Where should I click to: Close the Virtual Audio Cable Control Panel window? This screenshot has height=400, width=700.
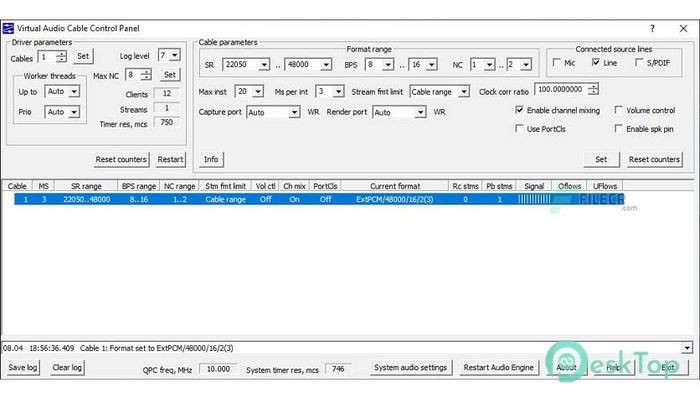click(683, 29)
